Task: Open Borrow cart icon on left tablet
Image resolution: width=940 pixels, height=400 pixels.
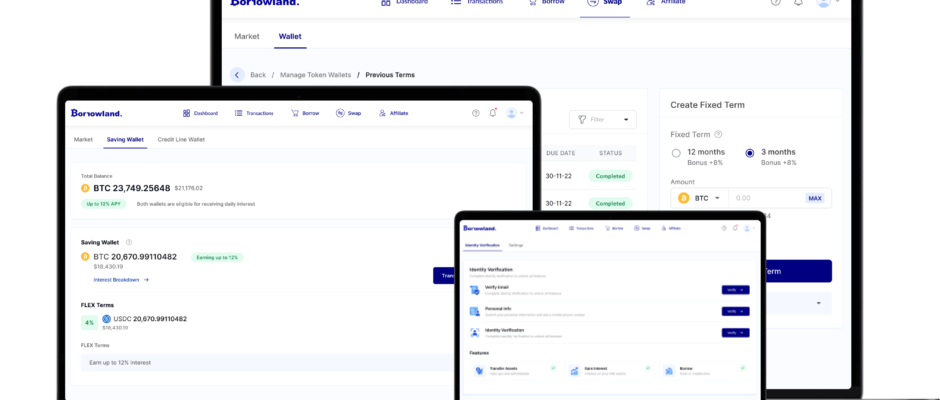Action: point(294,113)
